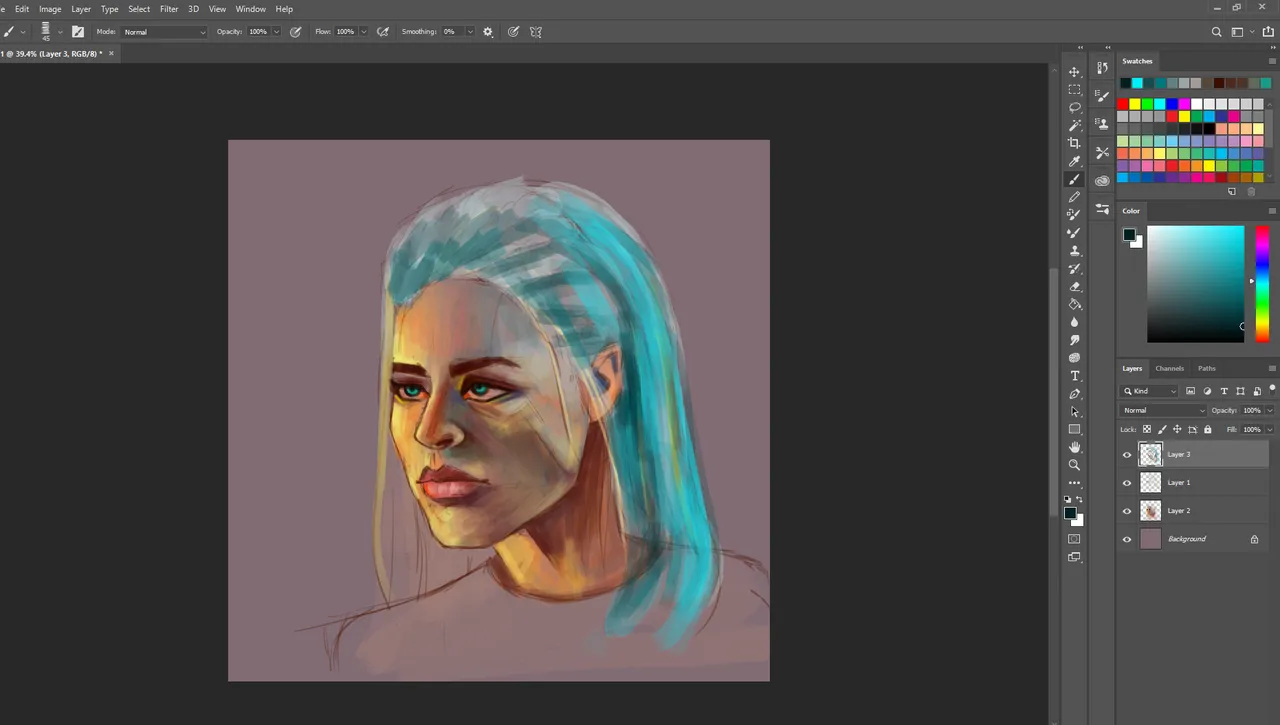Image resolution: width=1280 pixels, height=725 pixels.
Task: Hide the Background layer eye icon
Action: pos(1127,539)
